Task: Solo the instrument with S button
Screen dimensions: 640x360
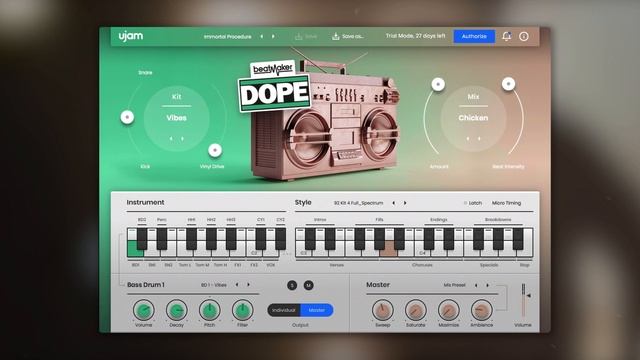Action: pyautogui.click(x=292, y=285)
